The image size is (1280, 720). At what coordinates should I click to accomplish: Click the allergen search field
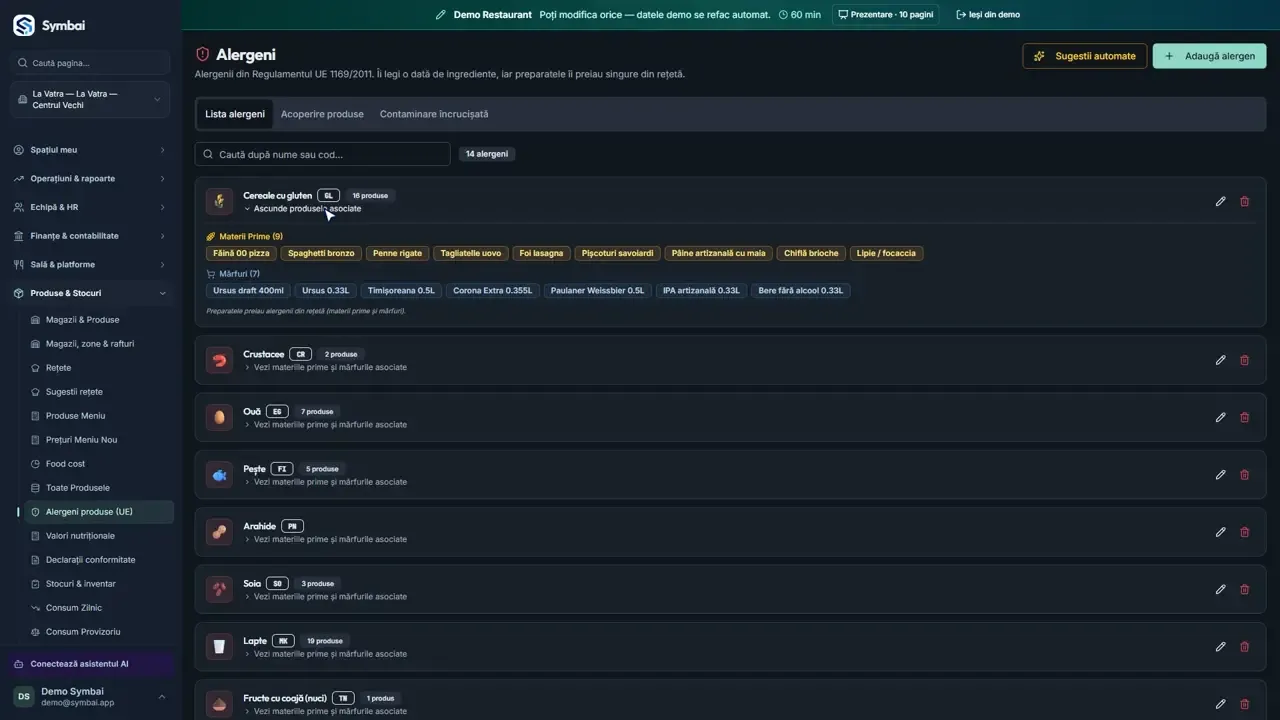click(322, 154)
